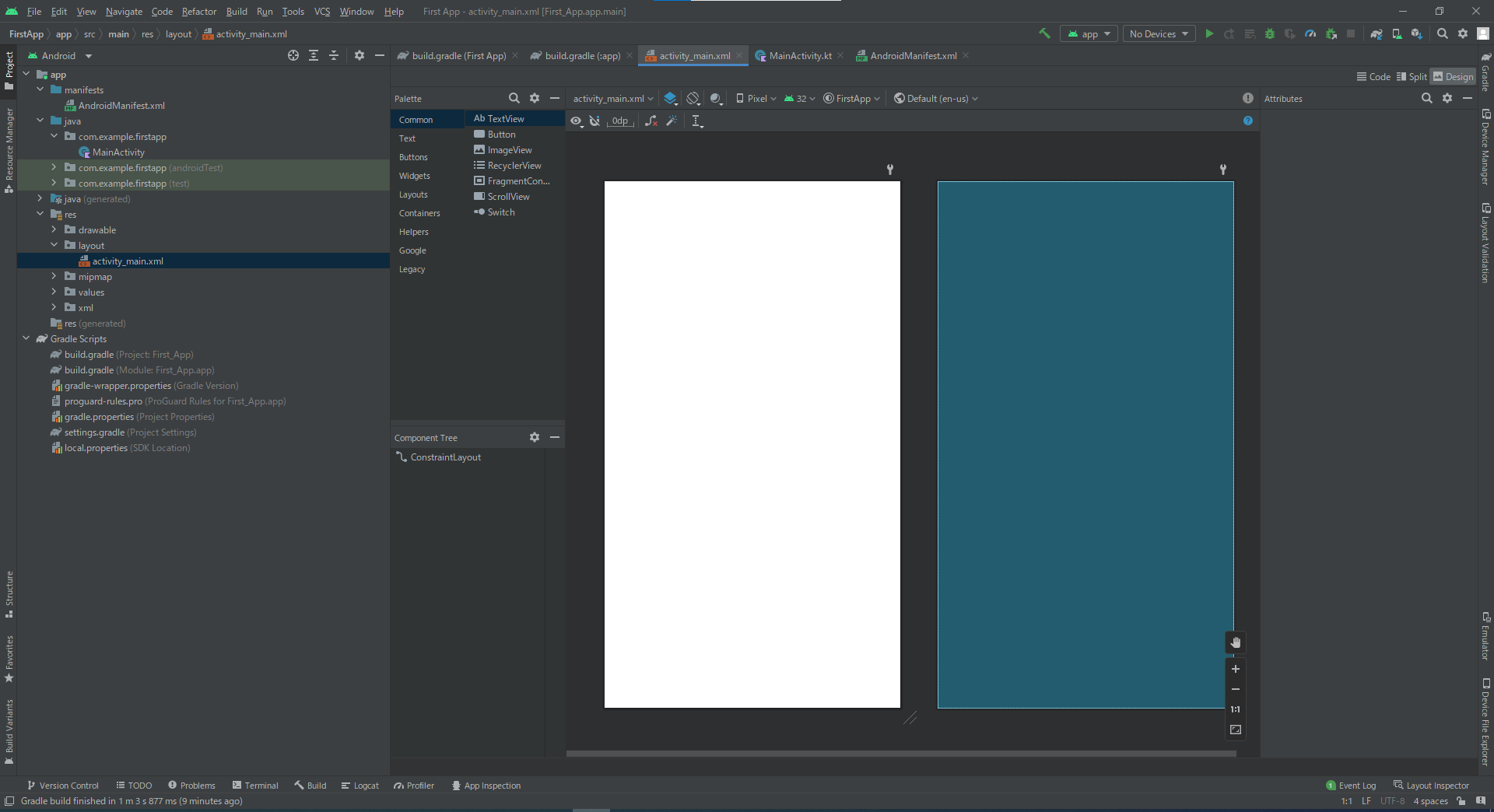This screenshot has height=812, width=1494.
Task: Open the Logcat tool window button
Action: [x=359, y=786]
